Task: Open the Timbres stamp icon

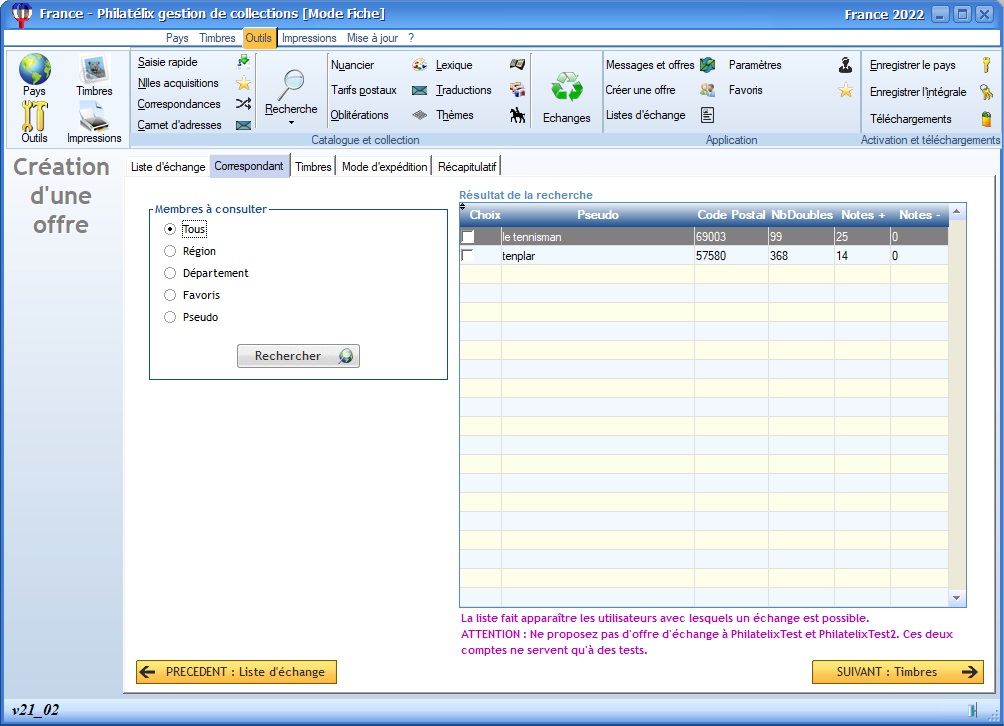Action: pos(94,69)
